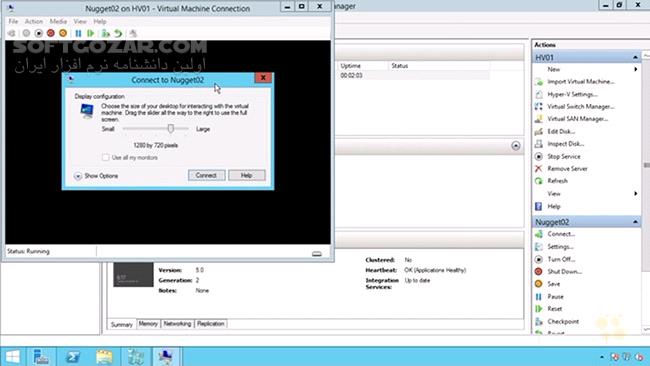
Task: Open the Action menu in VM Connection
Action: point(34,21)
